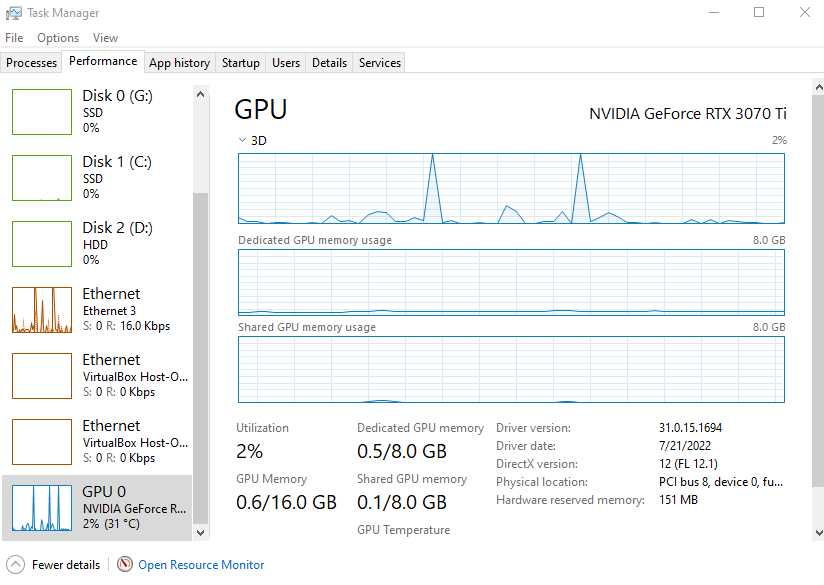Switch to the Processes tab
Viewport: 824px width, 585px height.
[x=32, y=63]
